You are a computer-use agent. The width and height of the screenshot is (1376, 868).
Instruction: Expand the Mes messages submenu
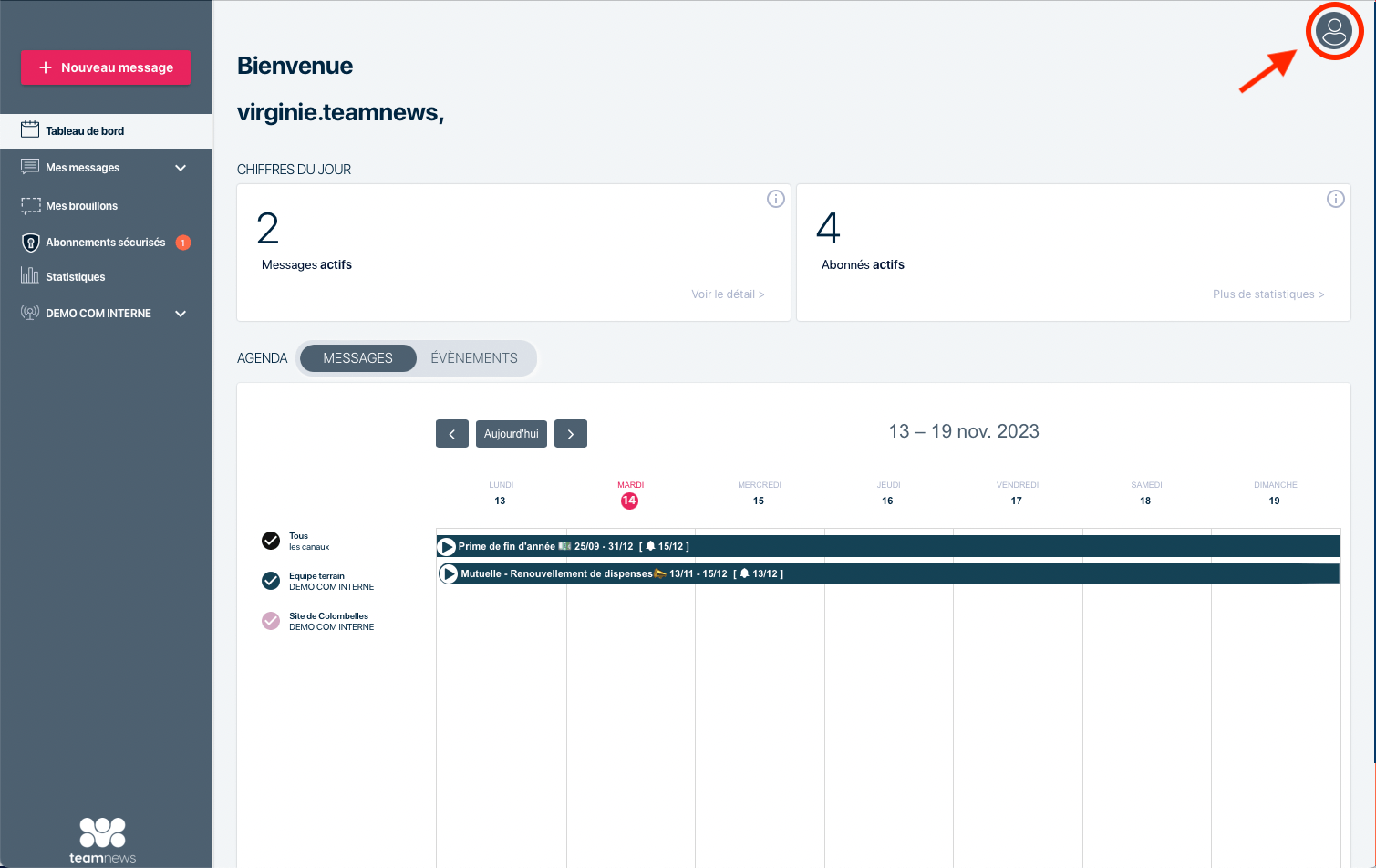[181, 168]
